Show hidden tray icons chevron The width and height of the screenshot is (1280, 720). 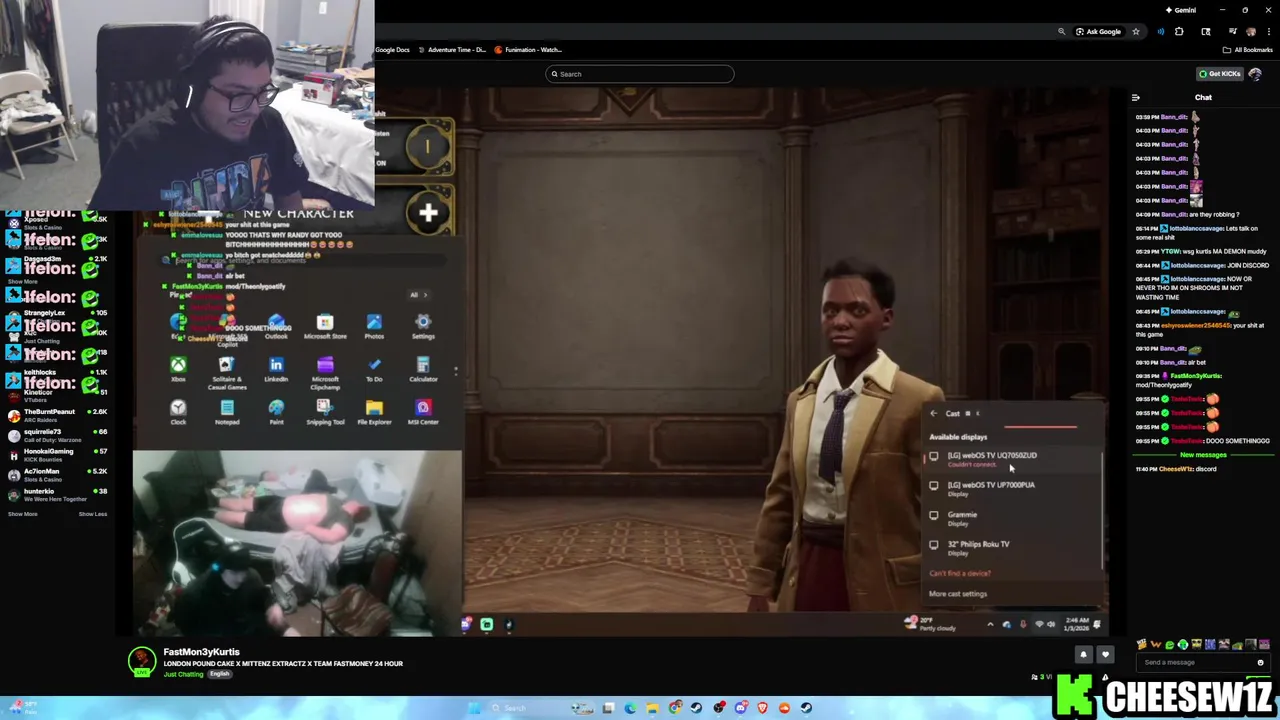[990, 624]
